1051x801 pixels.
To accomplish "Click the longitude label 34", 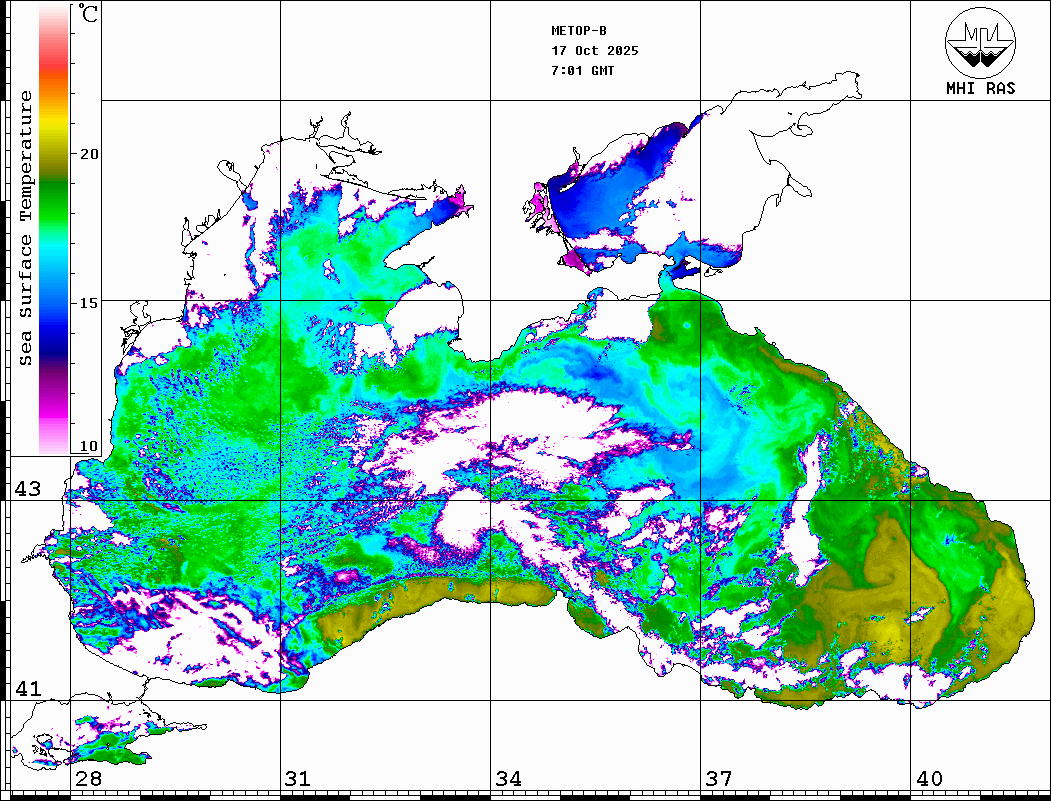I will tap(507, 779).
